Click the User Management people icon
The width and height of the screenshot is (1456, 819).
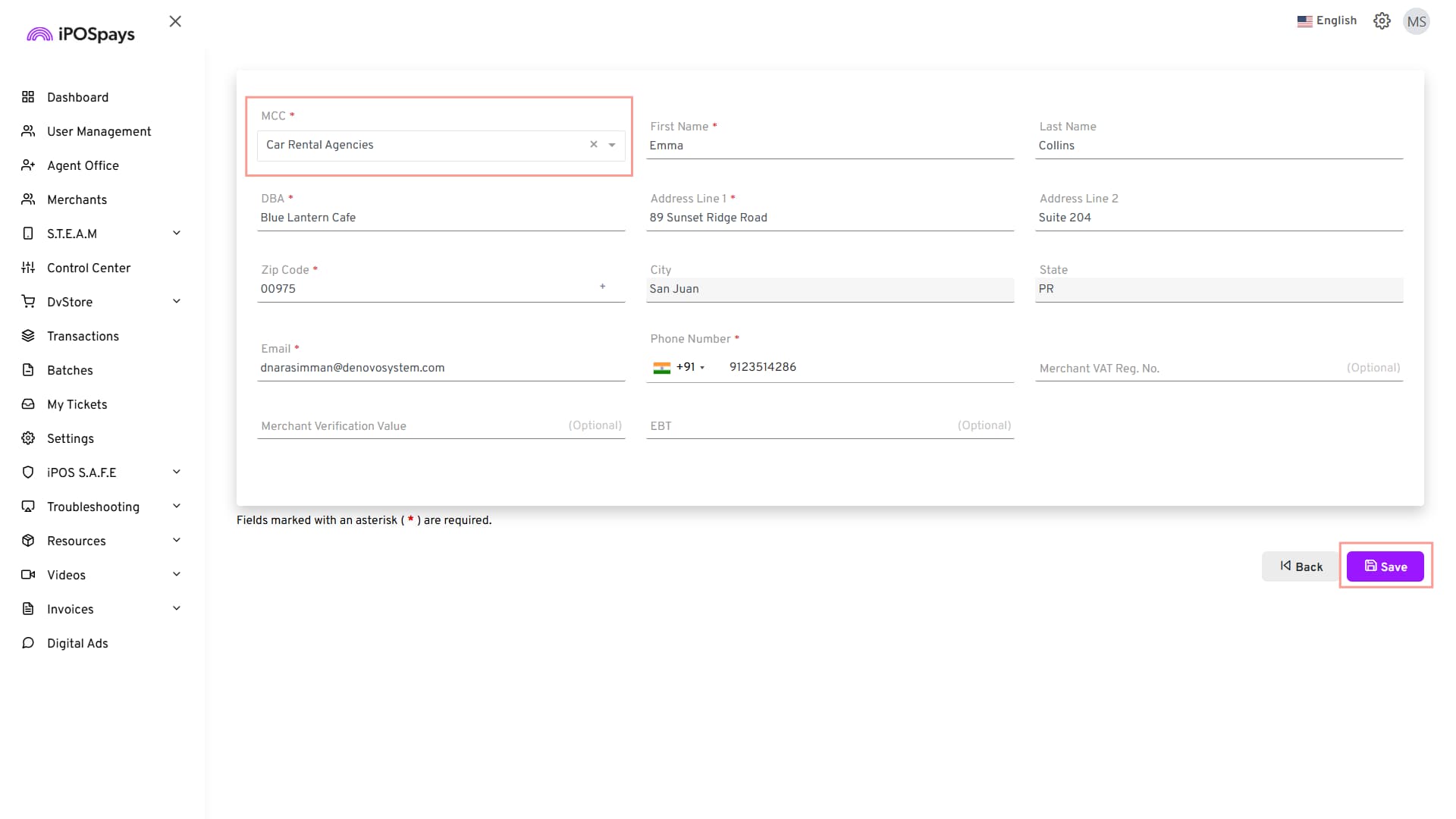pyautogui.click(x=28, y=131)
